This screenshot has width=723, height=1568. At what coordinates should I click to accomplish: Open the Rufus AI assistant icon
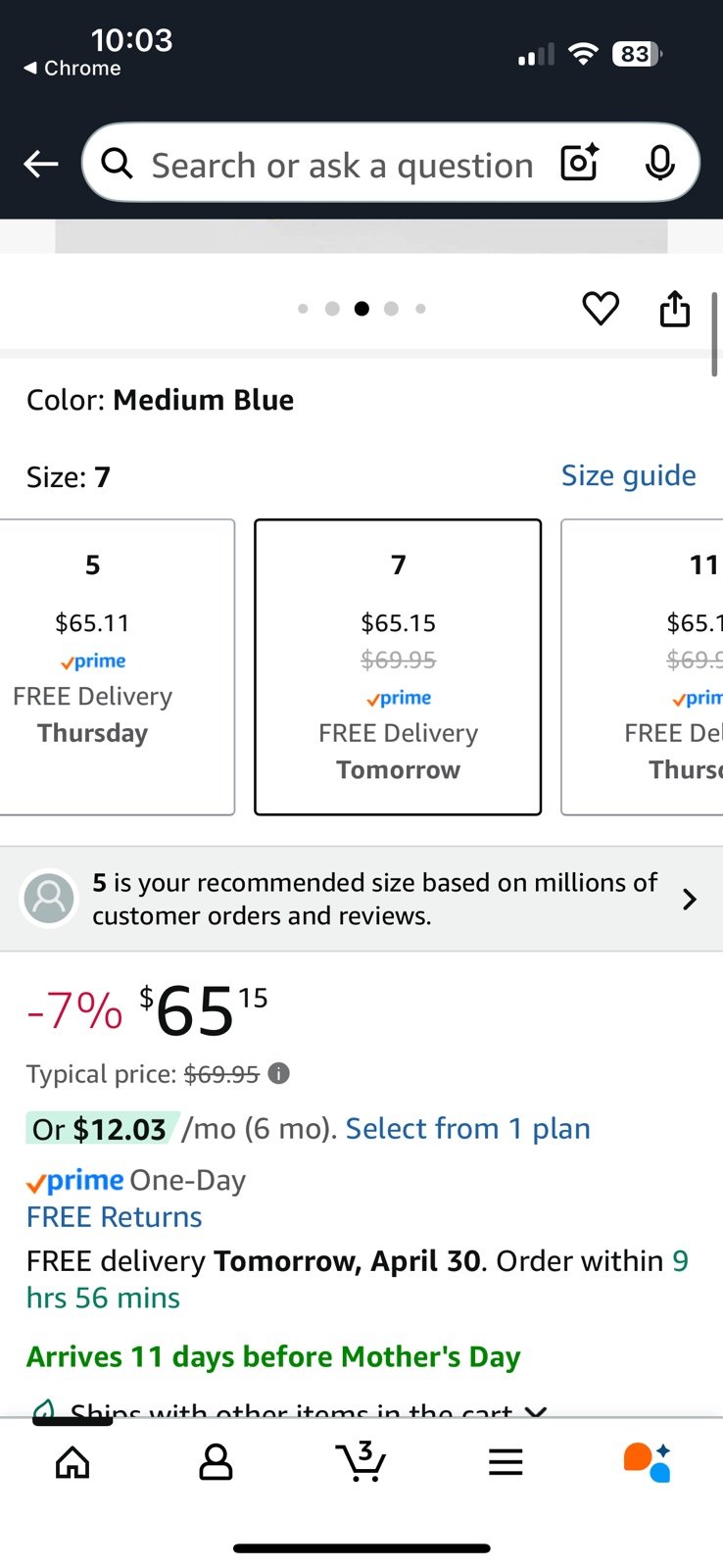tap(648, 1462)
